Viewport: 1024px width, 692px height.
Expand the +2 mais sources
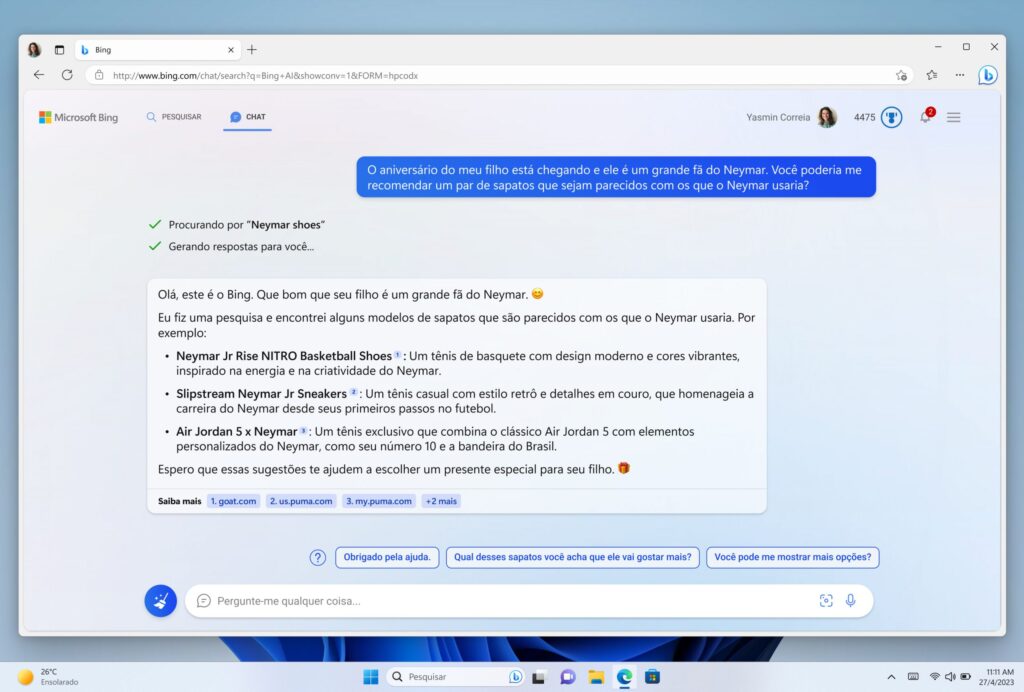point(441,501)
